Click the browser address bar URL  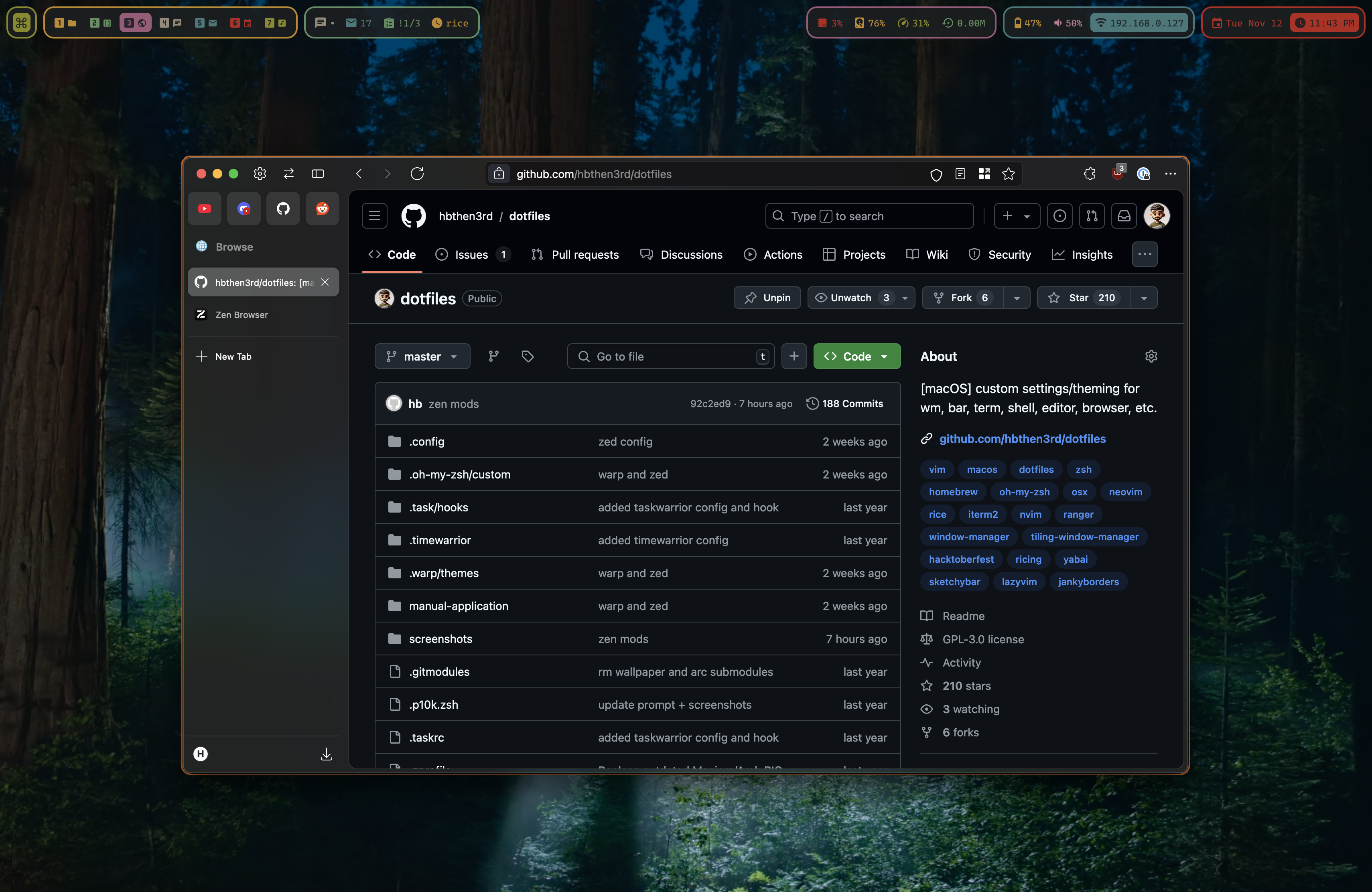tap(594, 174)
